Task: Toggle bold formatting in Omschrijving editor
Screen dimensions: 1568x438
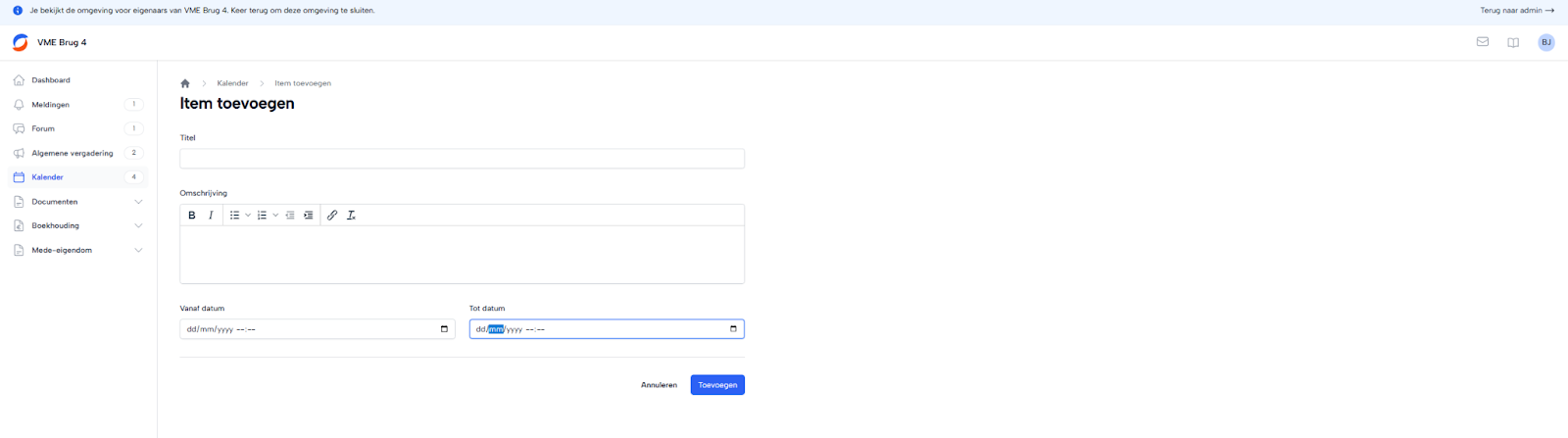Action: pos(192,216)
